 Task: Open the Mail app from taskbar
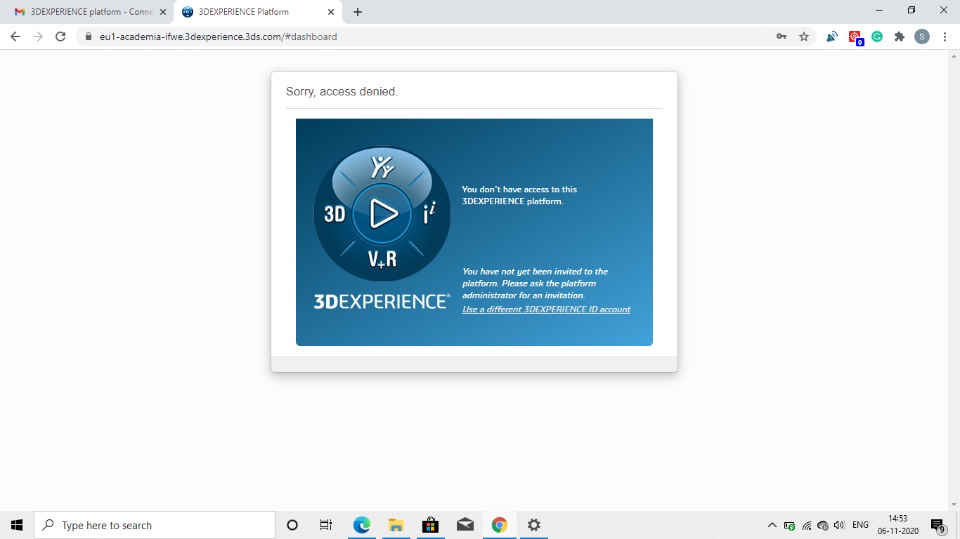click(x=465, y=525)
